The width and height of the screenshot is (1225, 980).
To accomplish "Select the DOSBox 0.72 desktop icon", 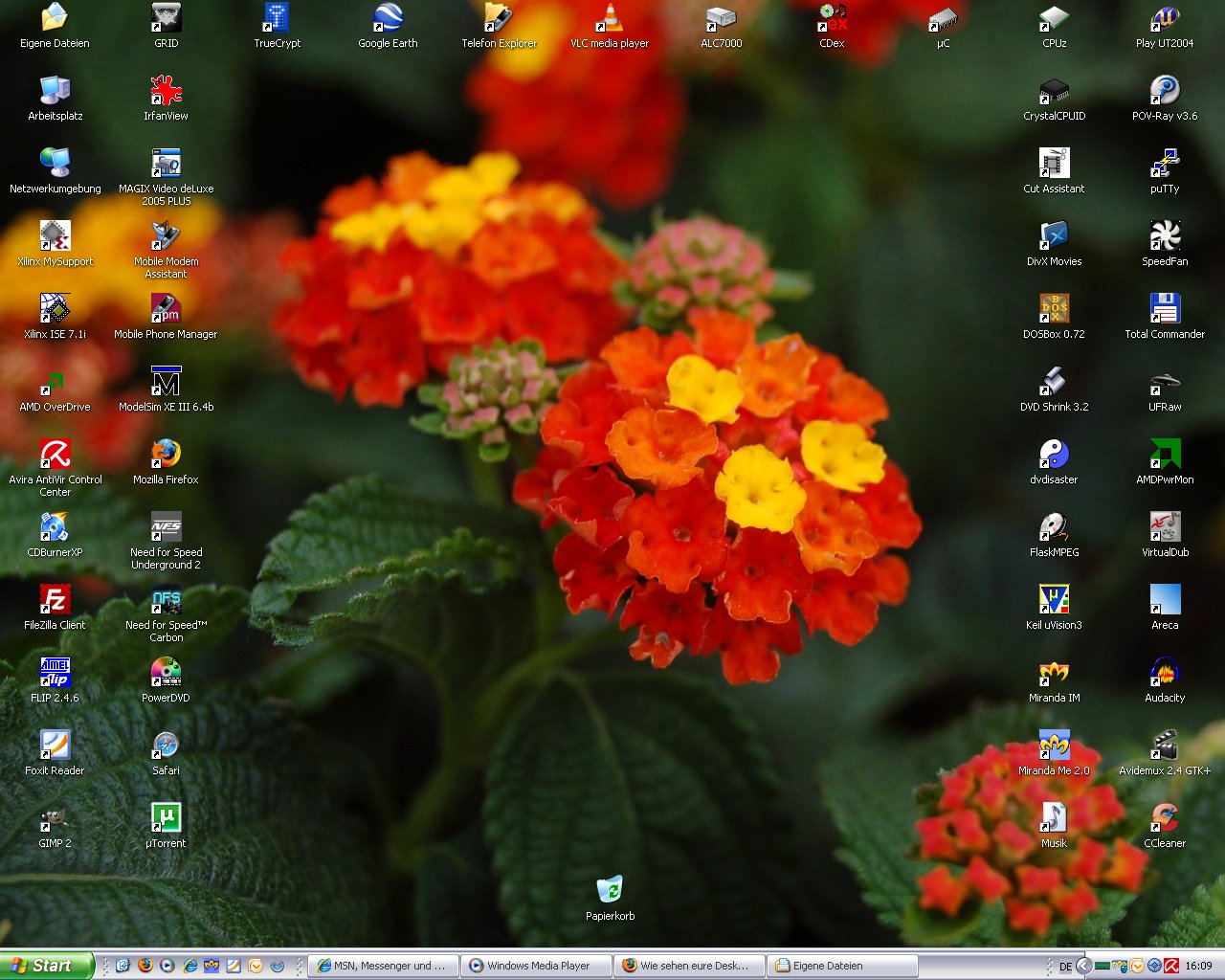I will click(1054, 309).
